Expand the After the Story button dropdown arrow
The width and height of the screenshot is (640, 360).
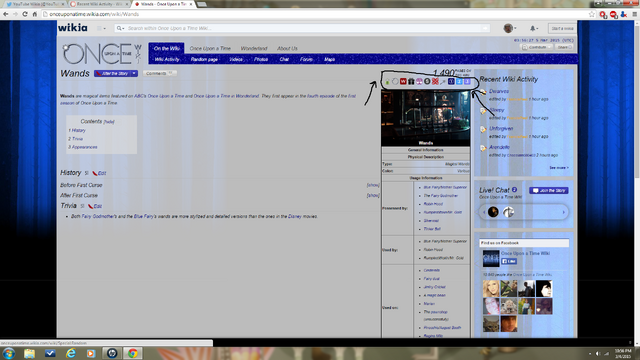[x=134, y=73]
